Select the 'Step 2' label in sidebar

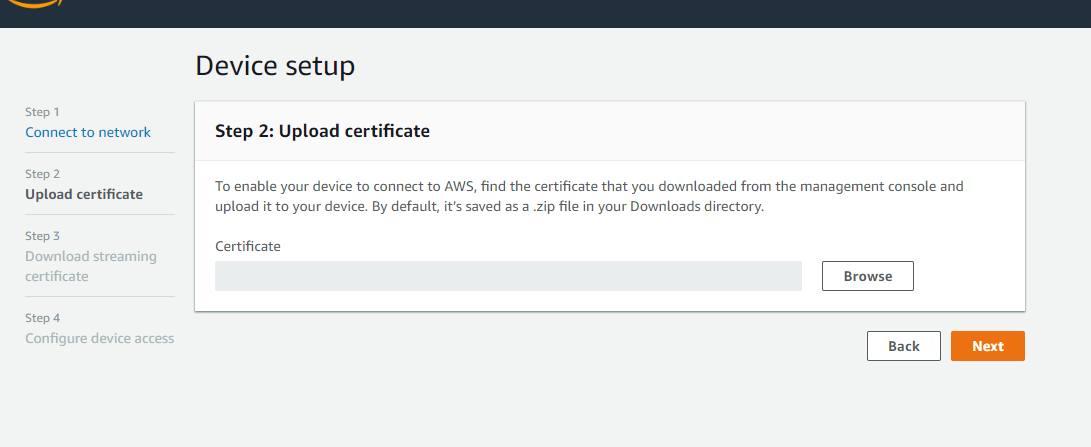click(x=43, y=174)
